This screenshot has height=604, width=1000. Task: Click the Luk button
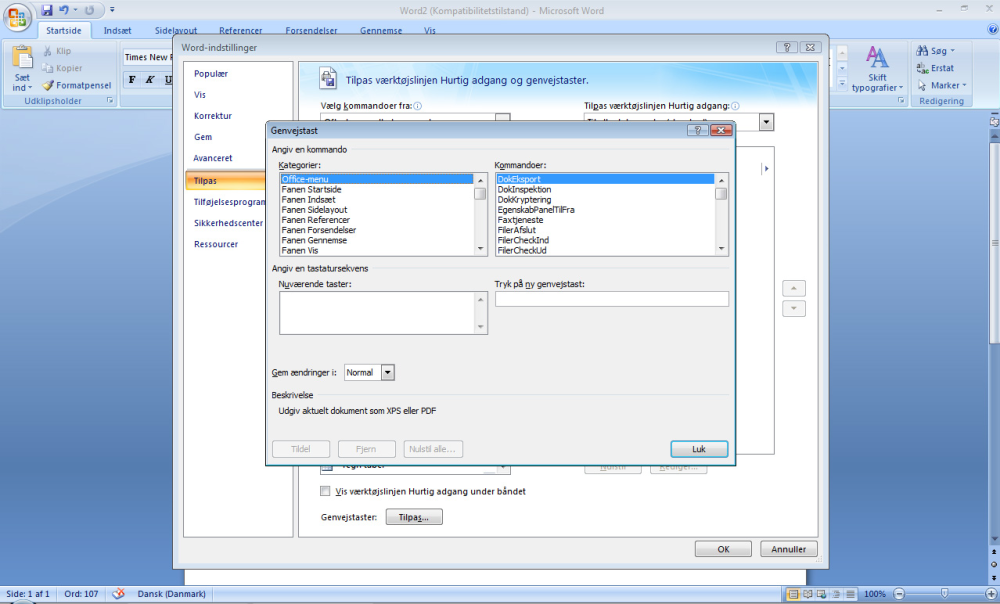tap(699, 449)
